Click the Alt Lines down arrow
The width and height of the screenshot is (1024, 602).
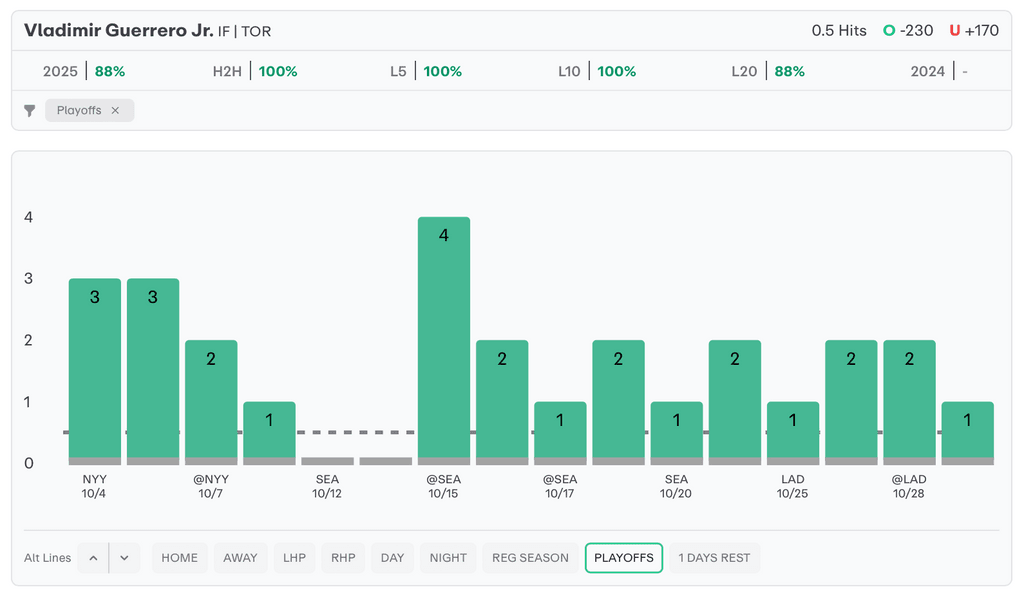pos(124,558)
